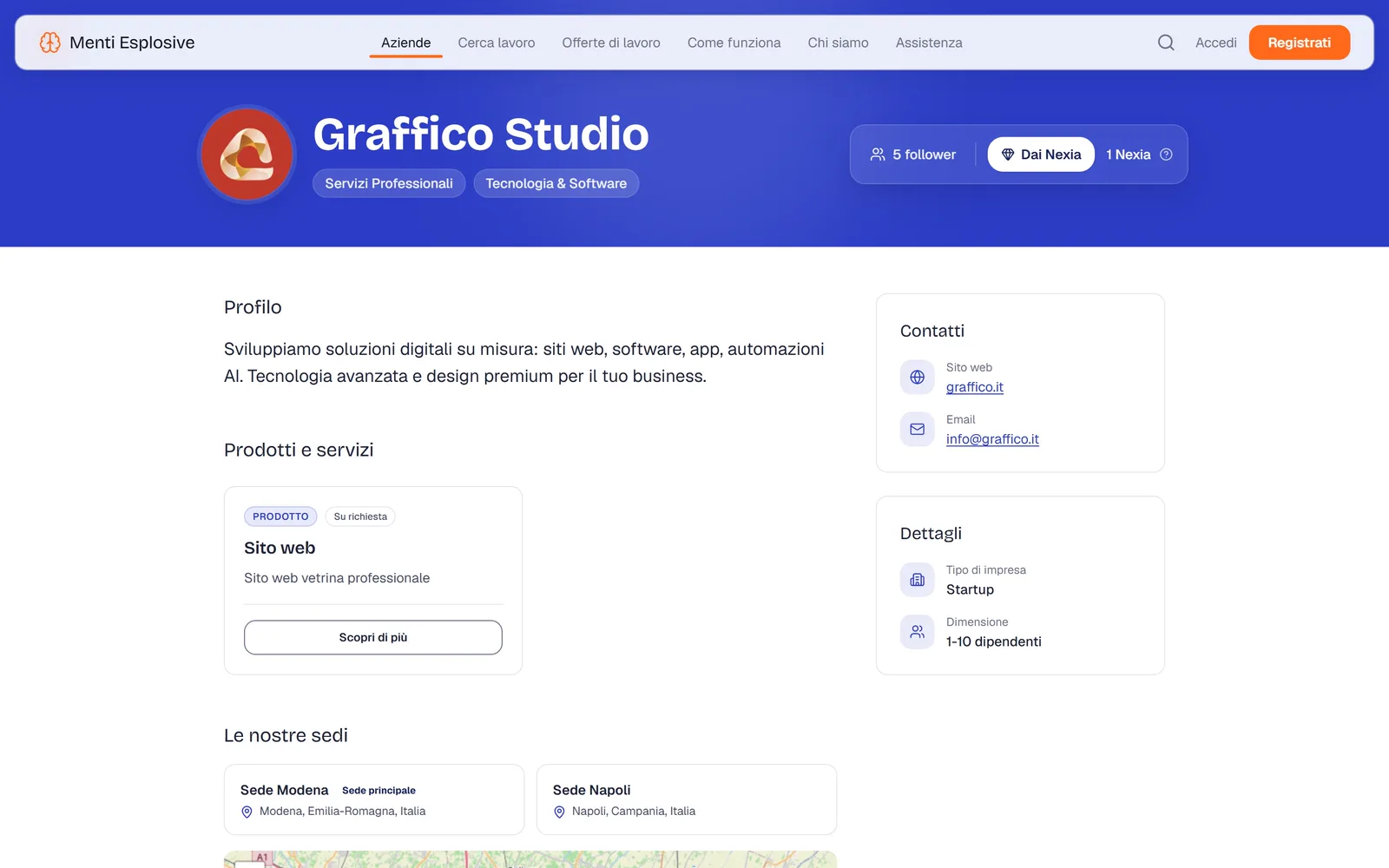The image size is (1389, 868).
Task: Click the PRODOTTO badge
Action: (x=280, y=516)
